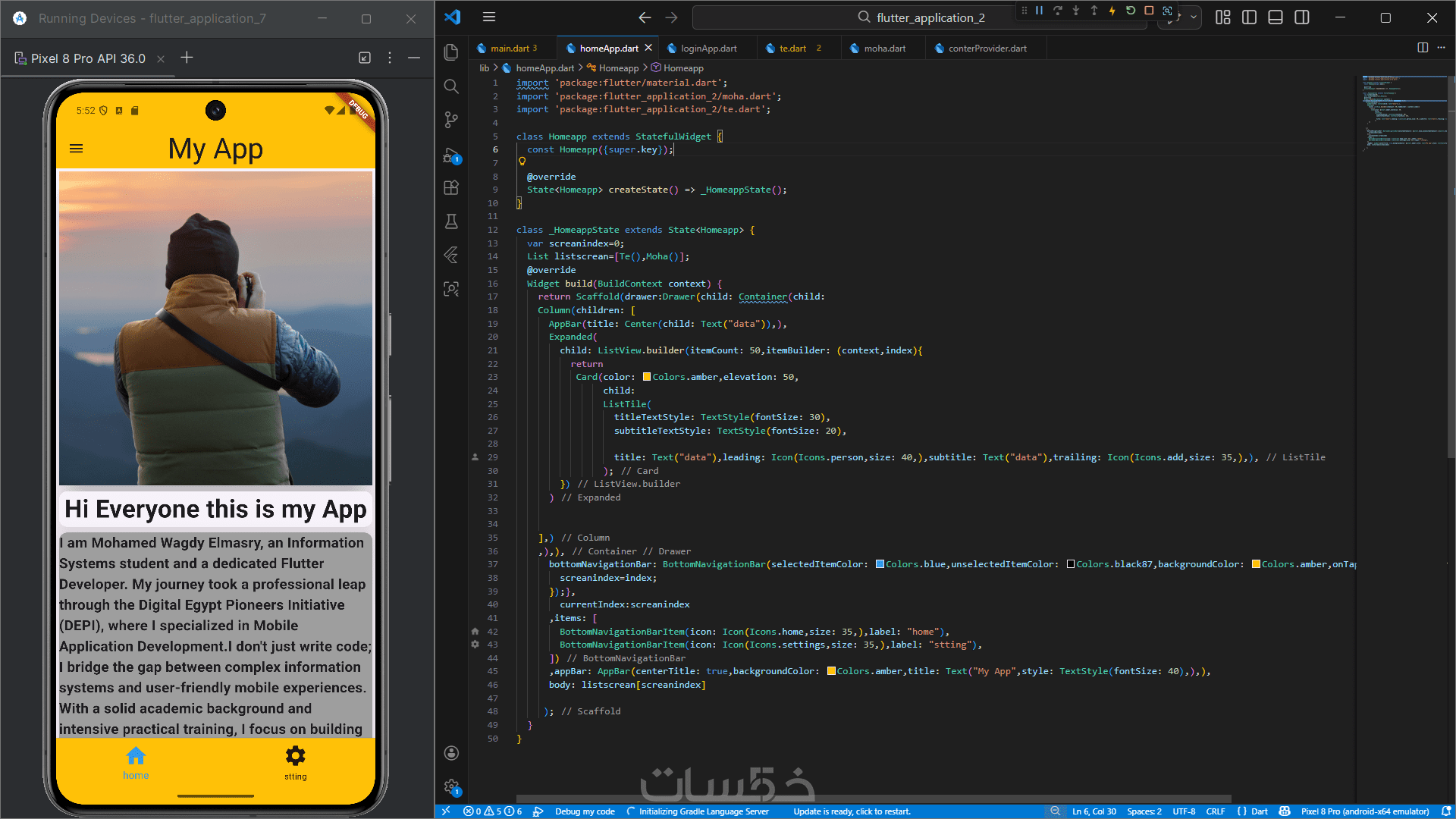Screen dimensions: 1456x819
Task: Tap the stting tab in phone navigation bar
Action: (295, 762)
